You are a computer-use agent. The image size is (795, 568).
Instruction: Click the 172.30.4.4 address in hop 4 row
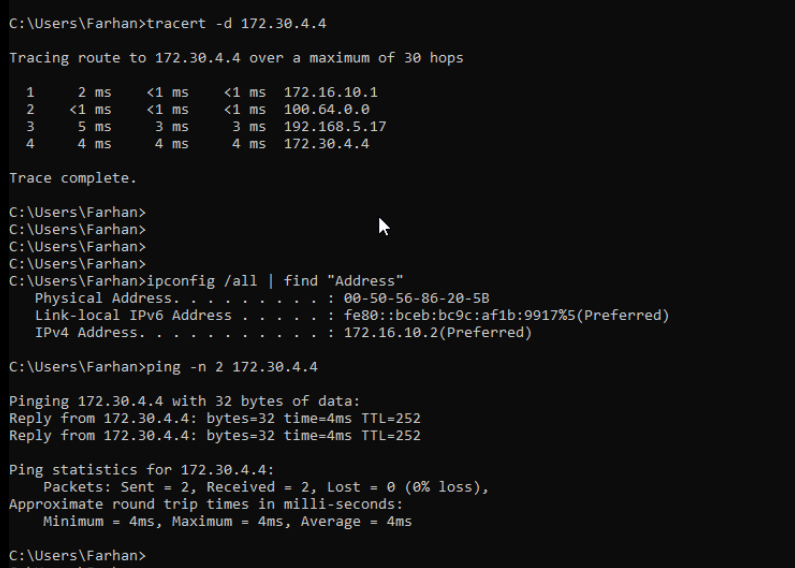(x=326, y=144)
